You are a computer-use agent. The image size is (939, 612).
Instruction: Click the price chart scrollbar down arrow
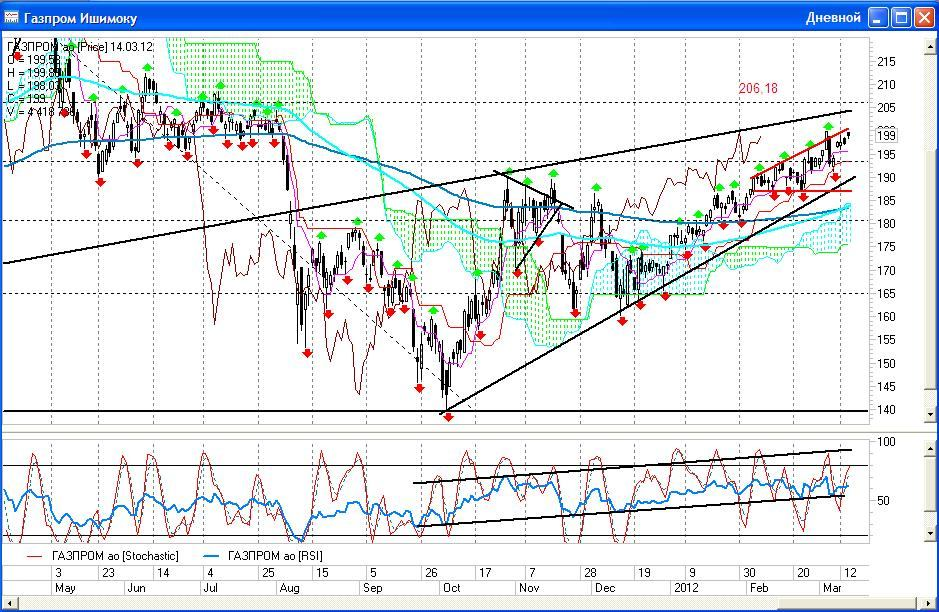[x=930, y=414]
